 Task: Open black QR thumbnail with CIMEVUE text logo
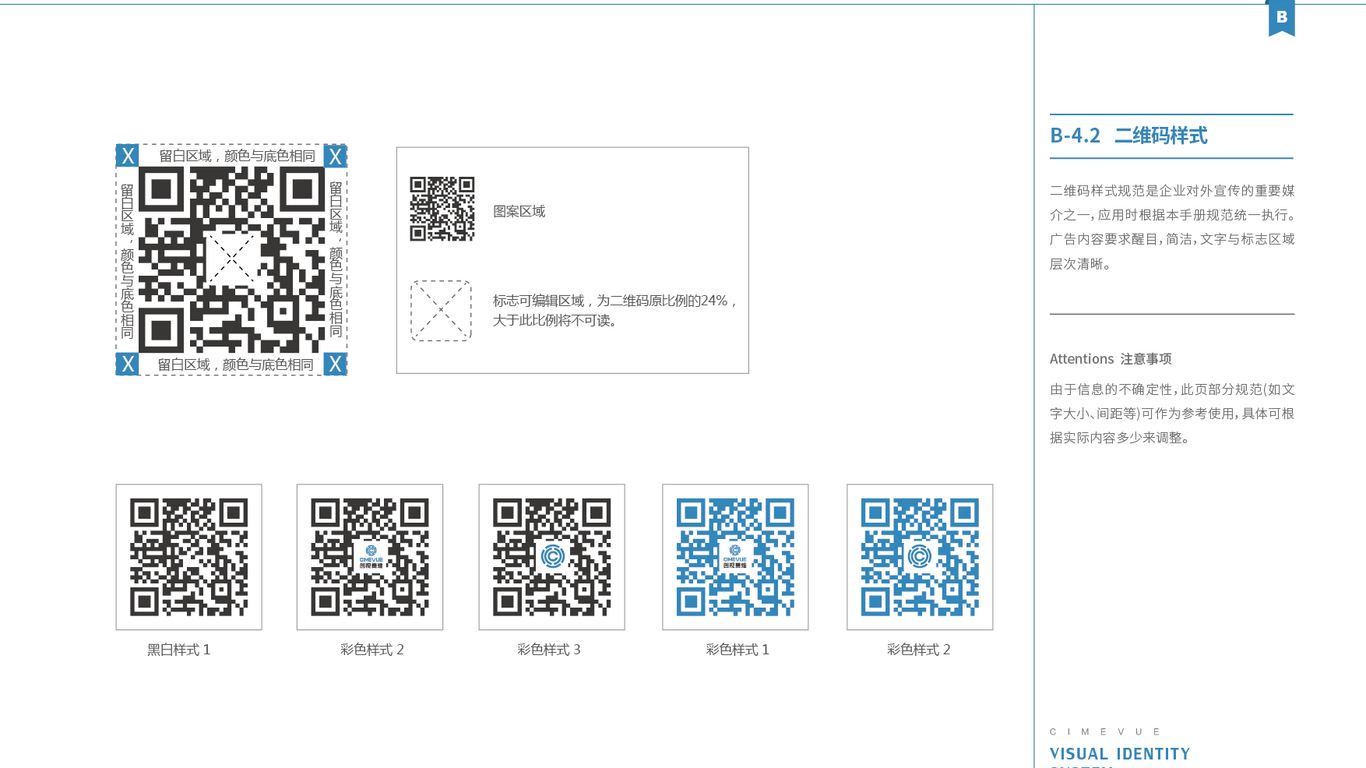(370, 557)
